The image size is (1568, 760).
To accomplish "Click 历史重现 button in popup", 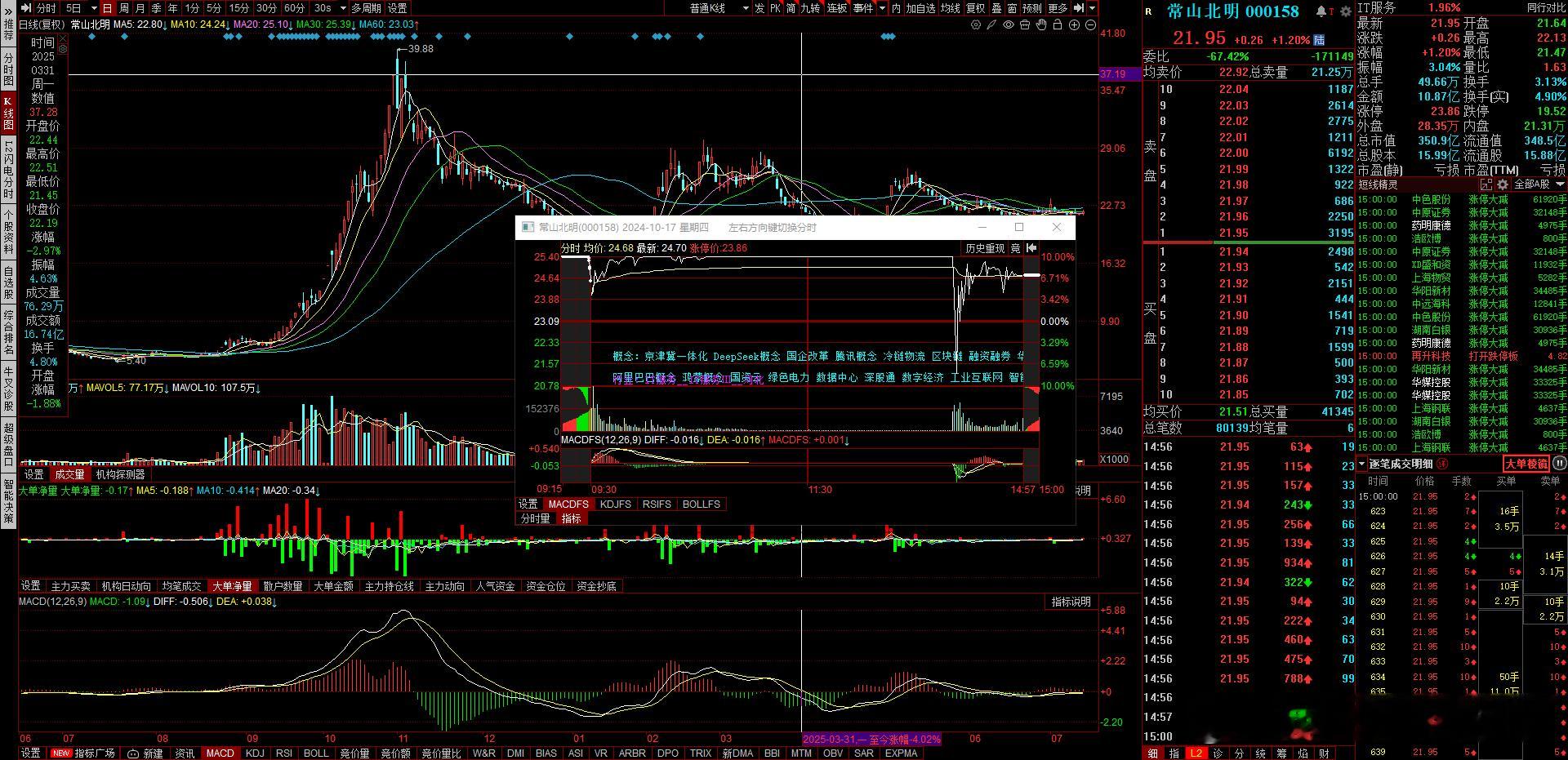I will [x=985, y=248].
